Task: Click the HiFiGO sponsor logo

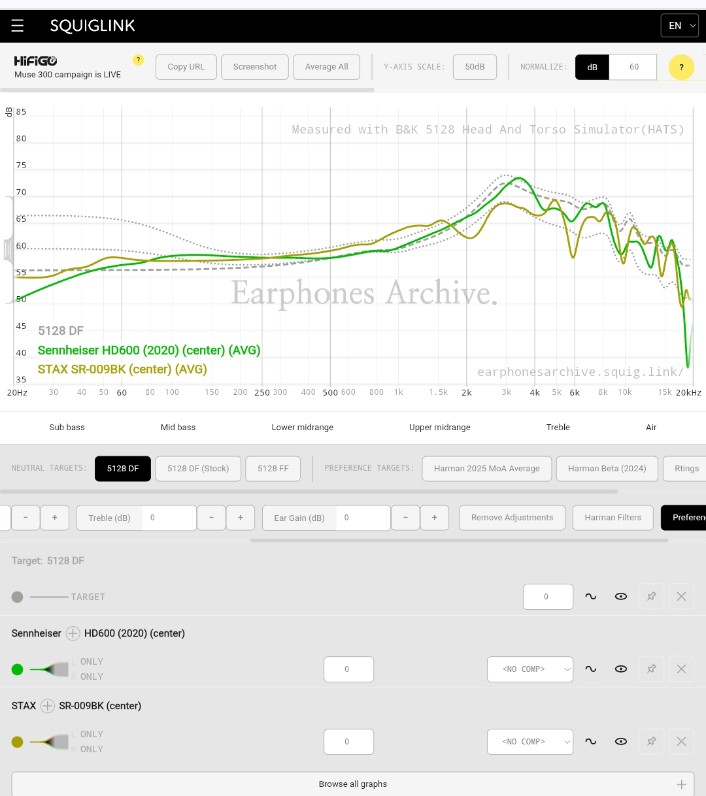Action: (x=36, y=61)
